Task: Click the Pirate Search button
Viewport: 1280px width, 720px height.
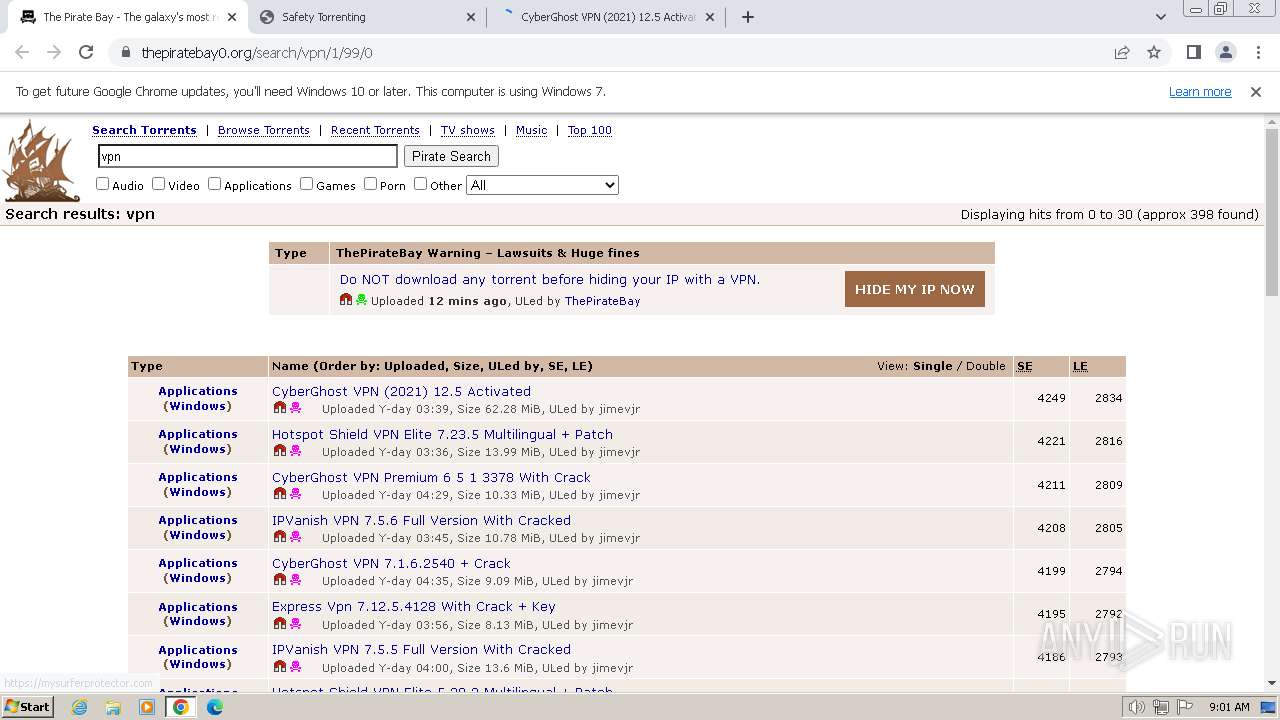Action: coord(451,156)
